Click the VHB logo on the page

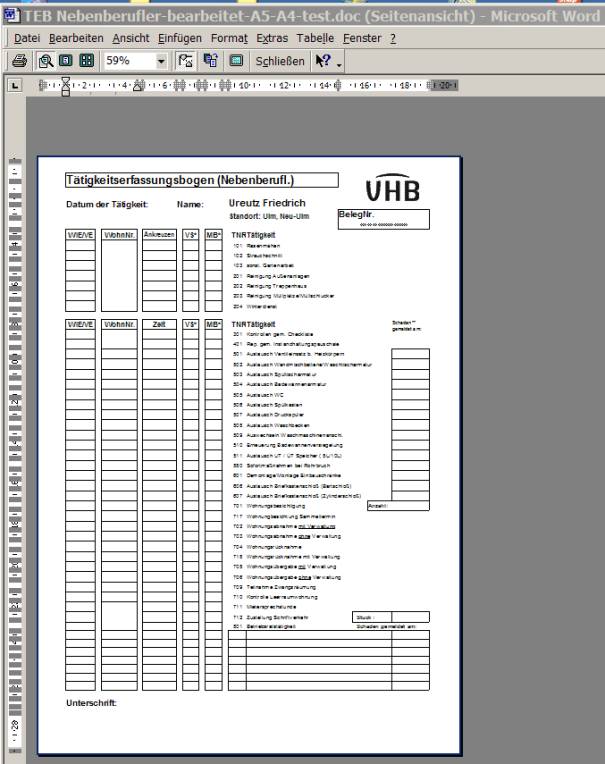(x=393, y=188)
